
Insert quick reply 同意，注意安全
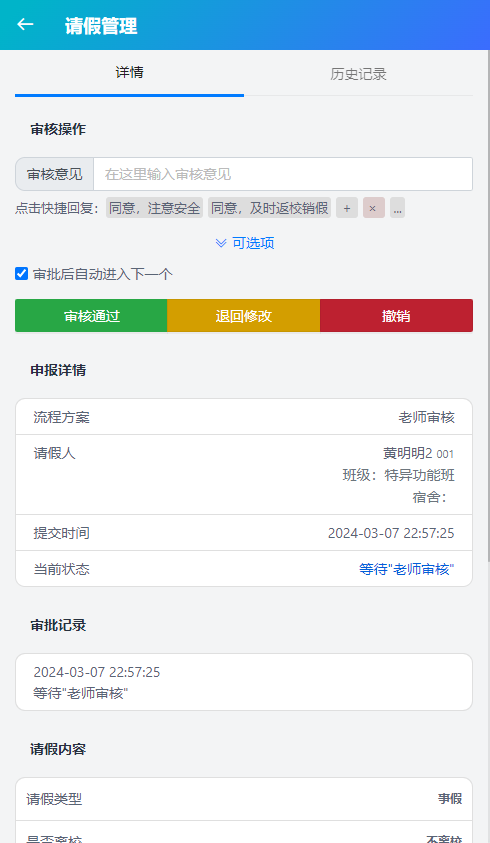pos(154,208)
